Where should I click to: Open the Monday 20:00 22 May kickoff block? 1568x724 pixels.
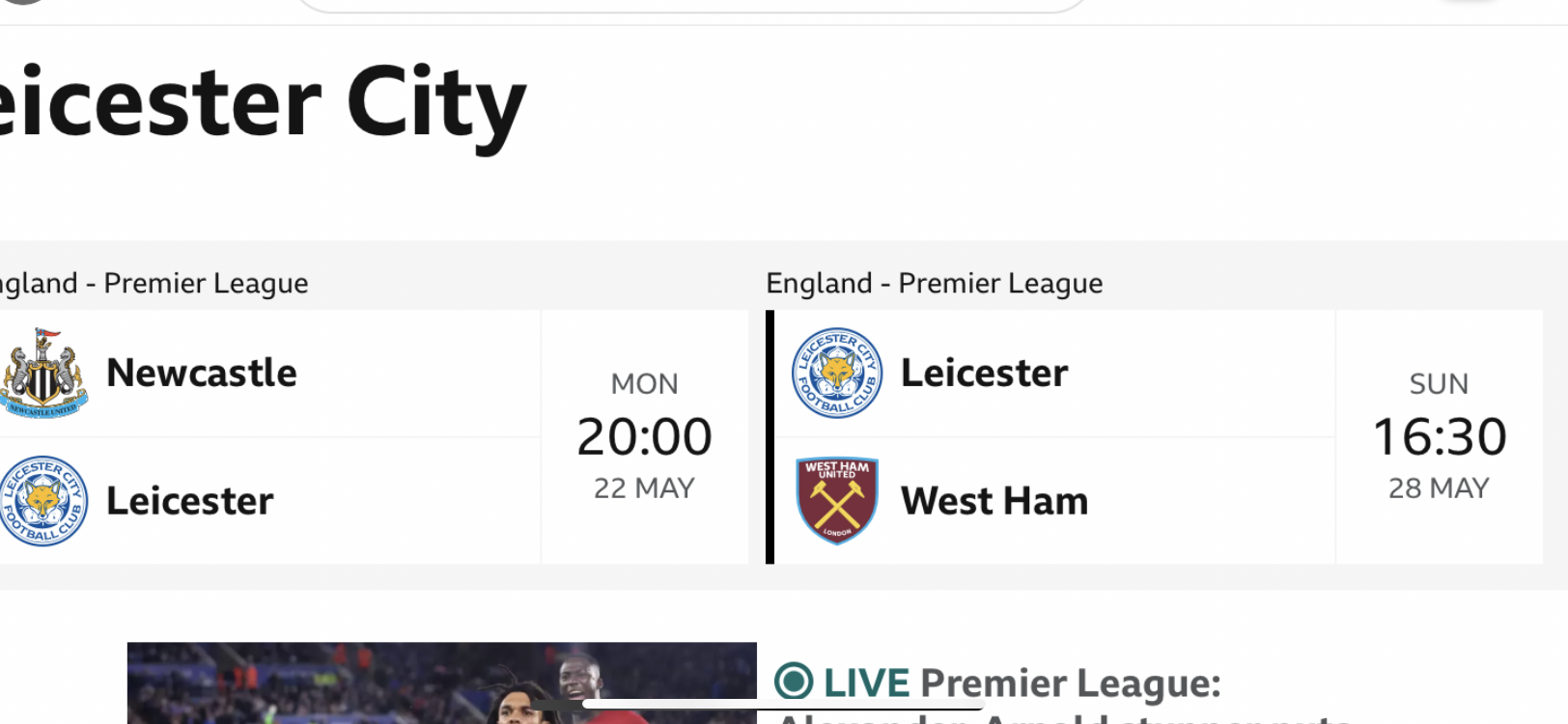645,437
